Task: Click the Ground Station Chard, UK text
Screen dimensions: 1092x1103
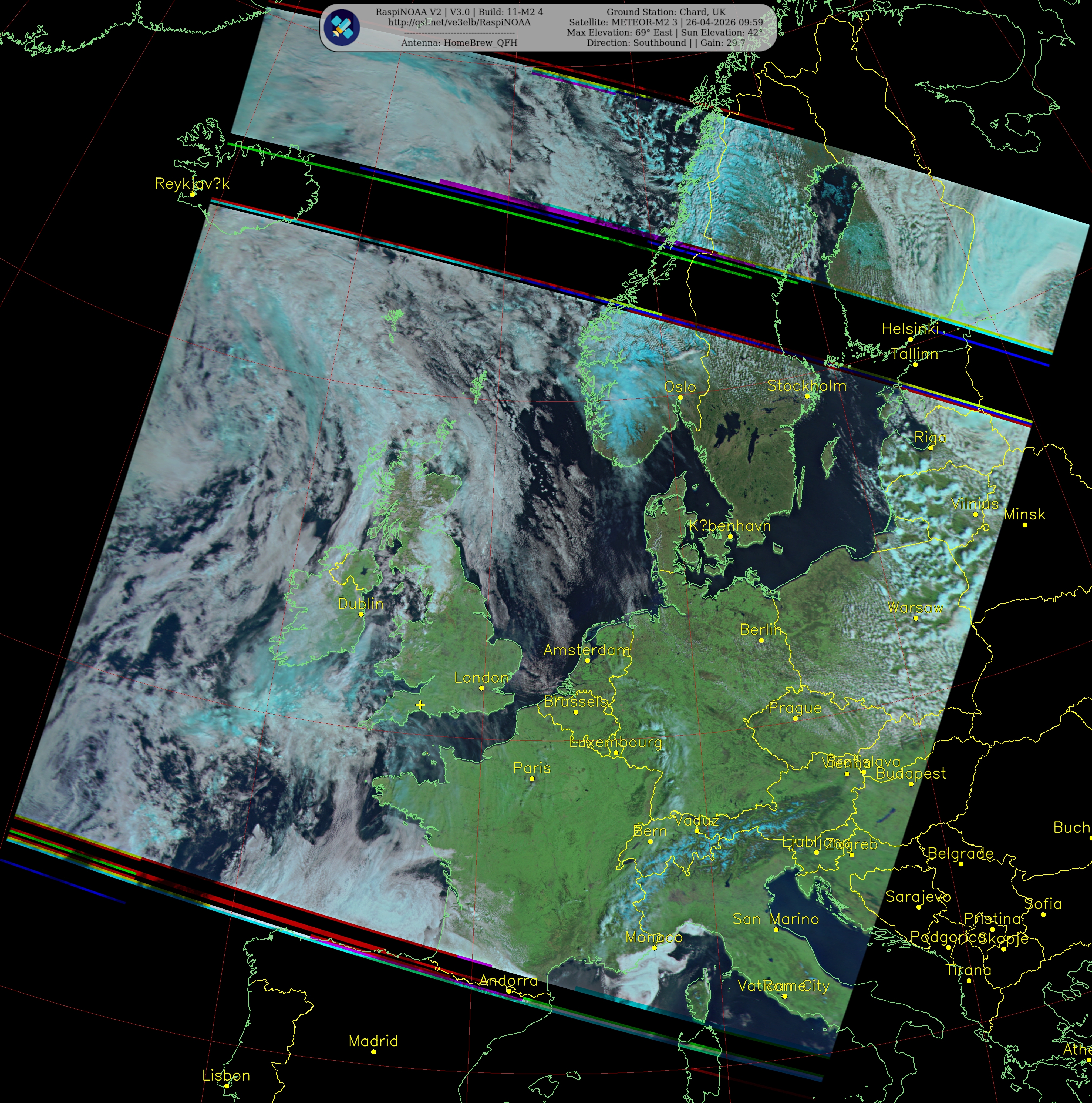Action: click(666, 12)
